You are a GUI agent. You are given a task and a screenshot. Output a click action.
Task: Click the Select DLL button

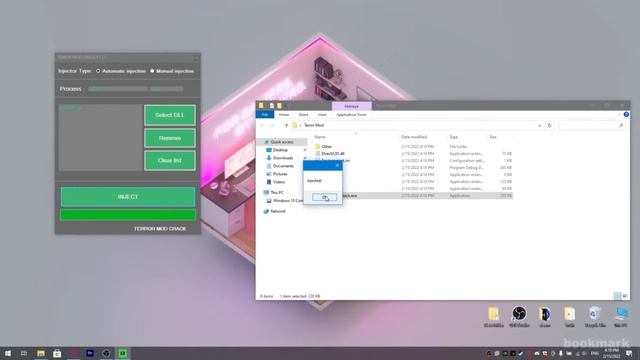[x=170, y=115]
